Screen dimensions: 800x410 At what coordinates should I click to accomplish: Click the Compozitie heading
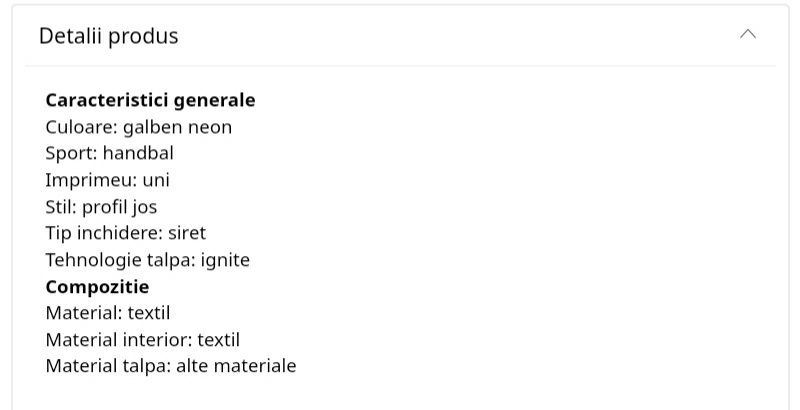pos(97,287)
